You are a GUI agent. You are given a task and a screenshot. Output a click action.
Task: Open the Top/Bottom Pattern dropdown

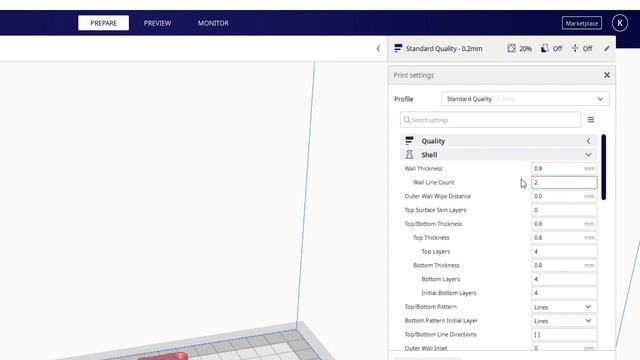point(564,307)
